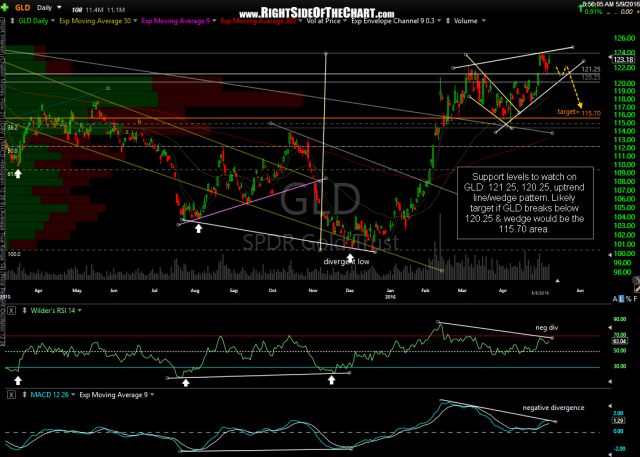The width and height of the screenshot is (640, 457).
Task: Click the up-down arrow beside GLD Daily
Action: (x=13, y=21)
